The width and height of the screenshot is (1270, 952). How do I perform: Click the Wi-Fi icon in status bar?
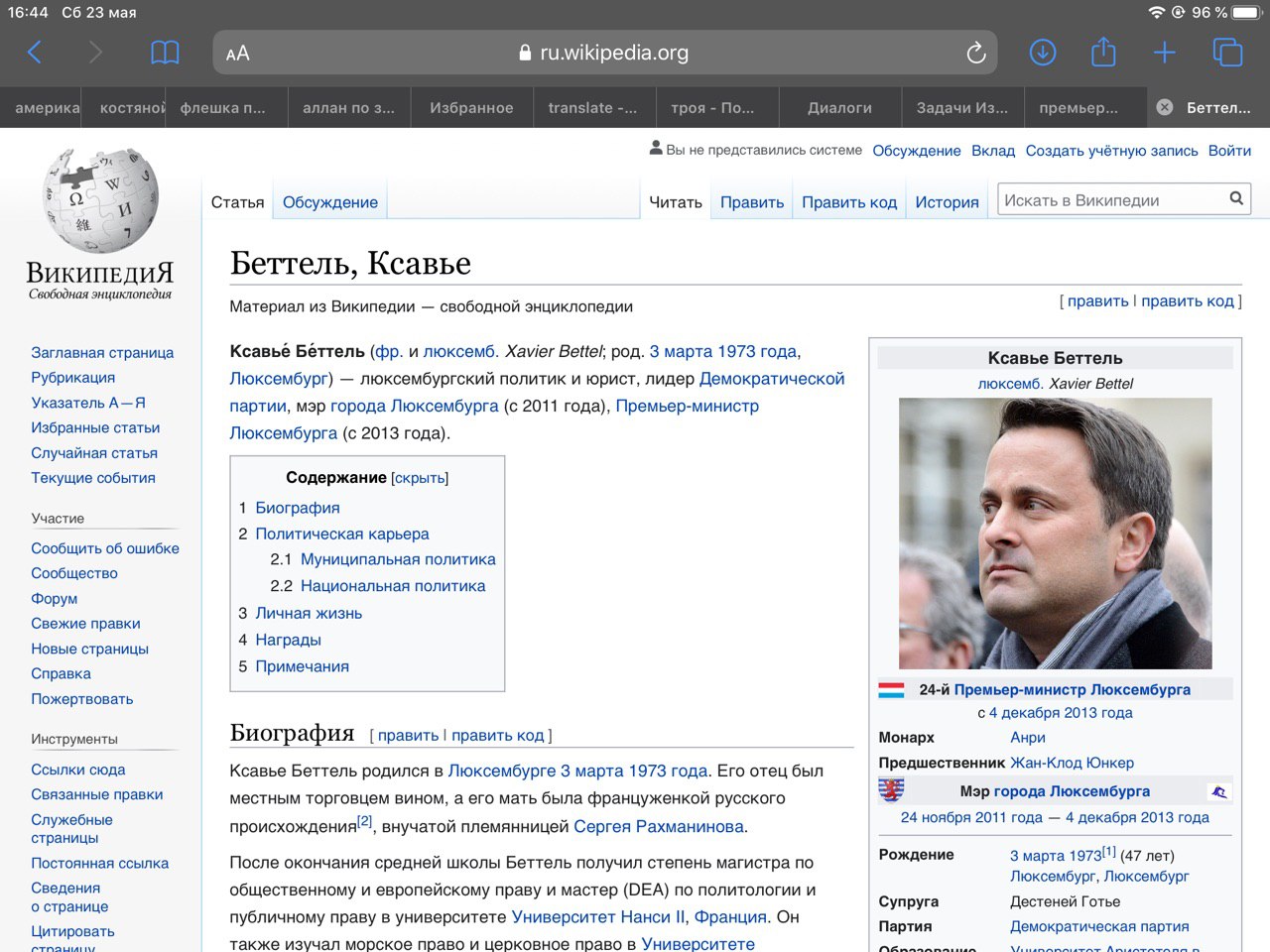pyautogui.click(x=1156, y=12)
